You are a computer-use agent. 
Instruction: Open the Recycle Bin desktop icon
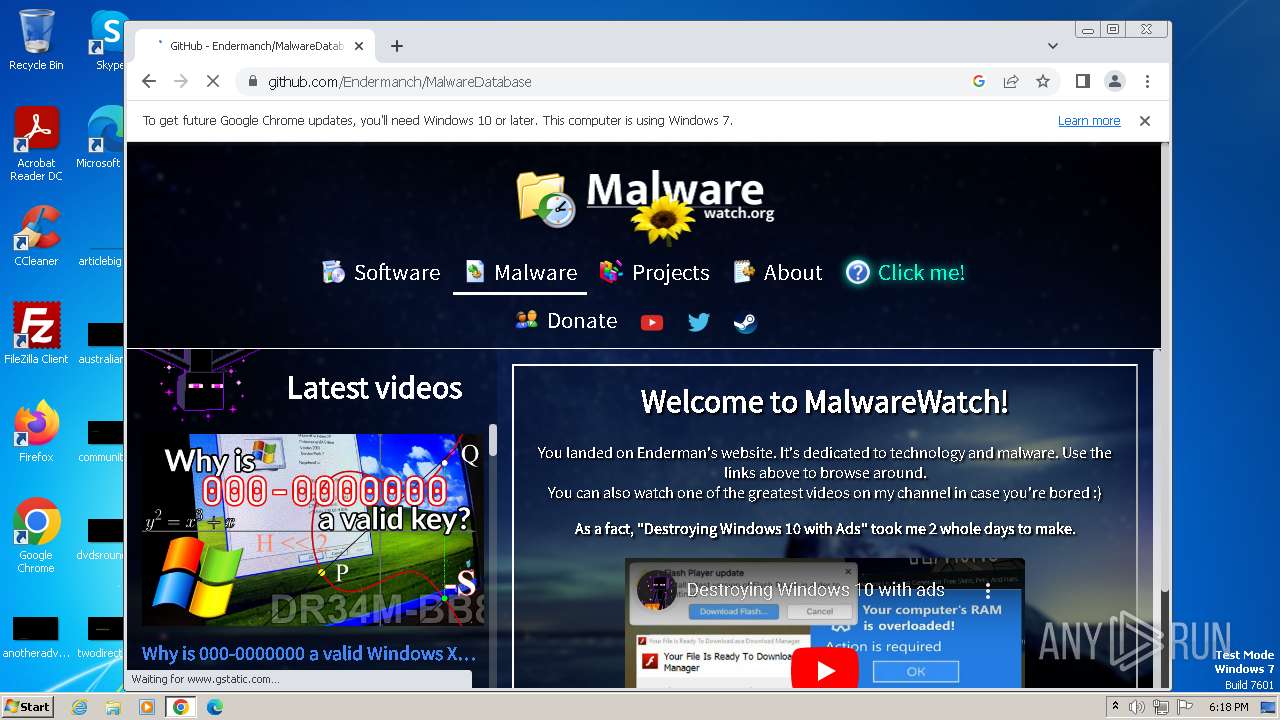pos(36,41)
